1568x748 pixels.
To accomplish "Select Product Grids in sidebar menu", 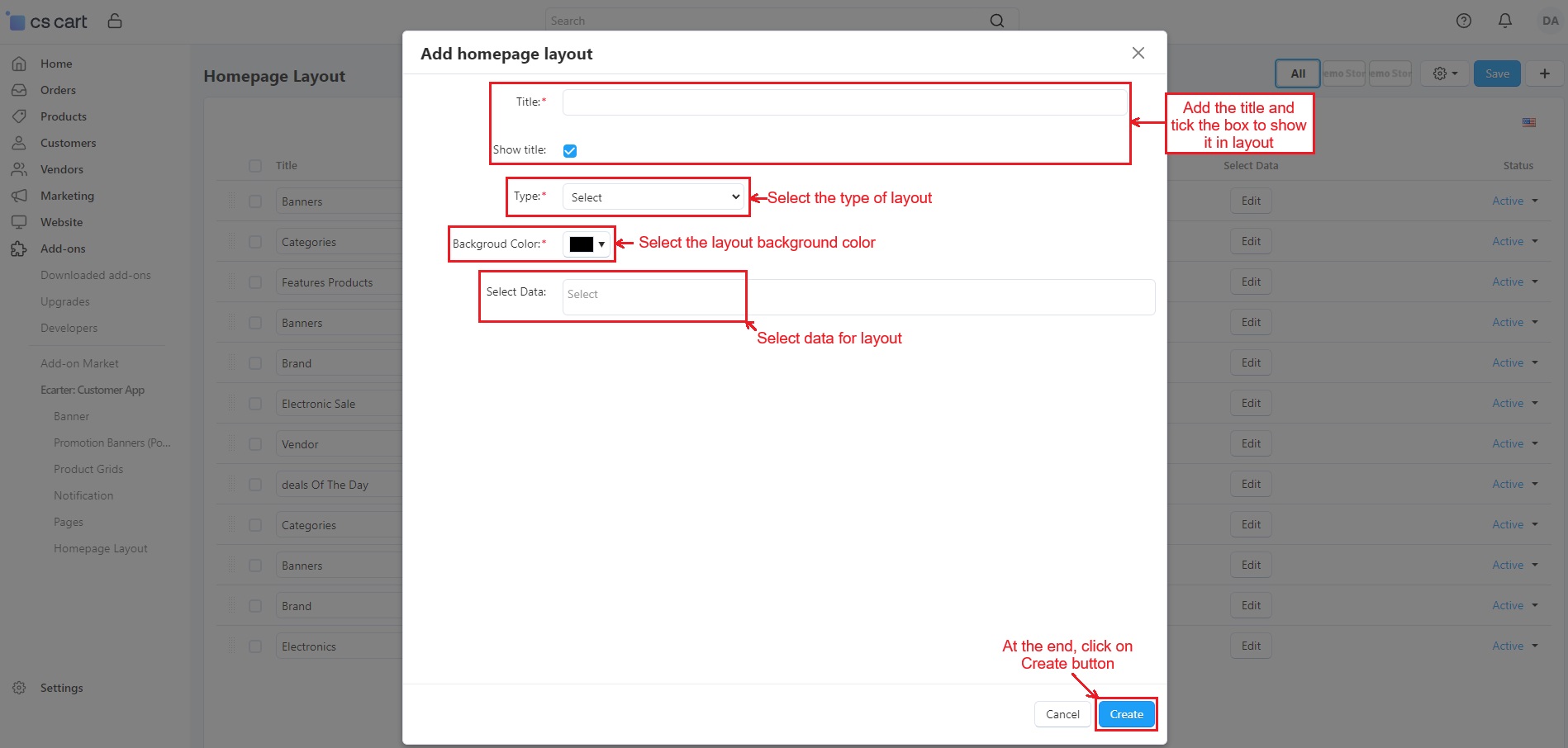I will click(x=88, y=469).
